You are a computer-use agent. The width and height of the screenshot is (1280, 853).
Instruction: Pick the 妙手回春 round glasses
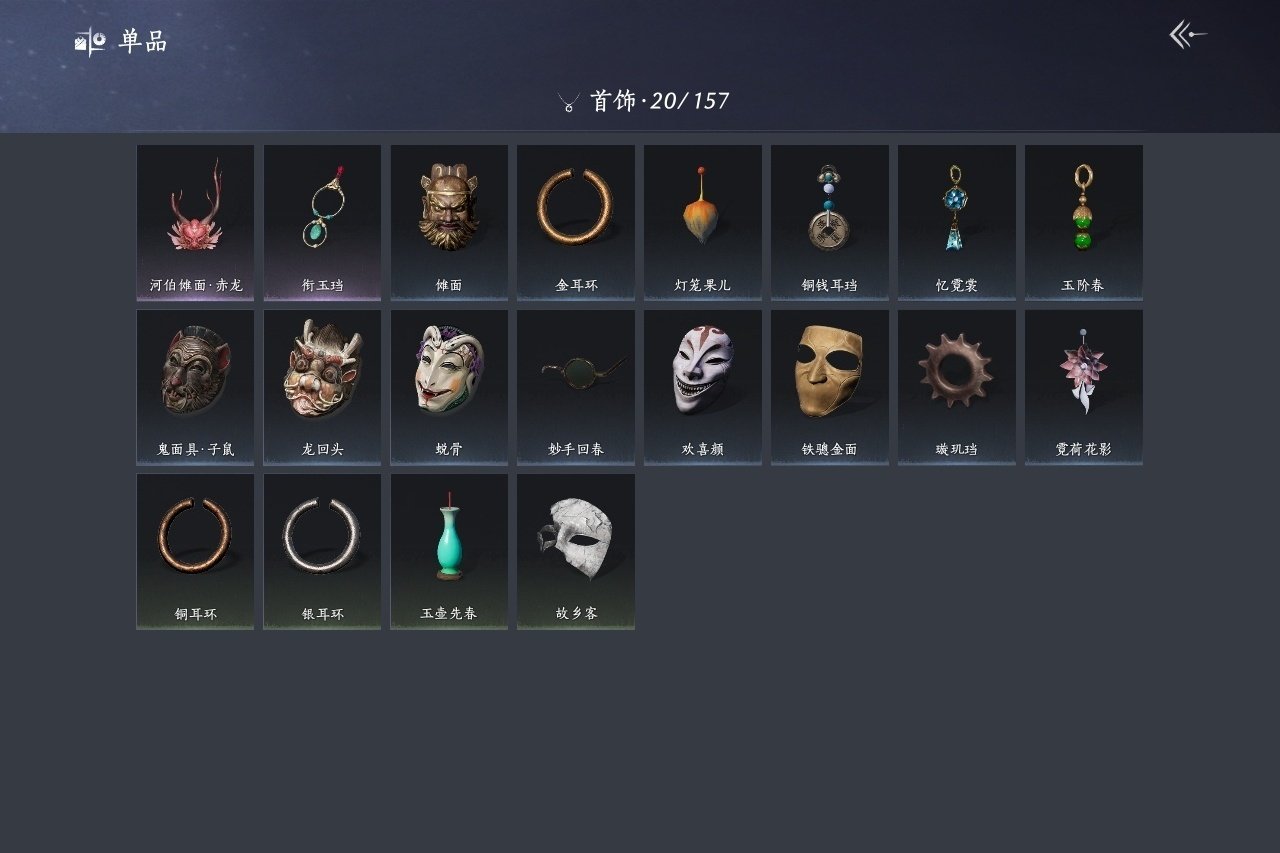click(x=576, y=387)
